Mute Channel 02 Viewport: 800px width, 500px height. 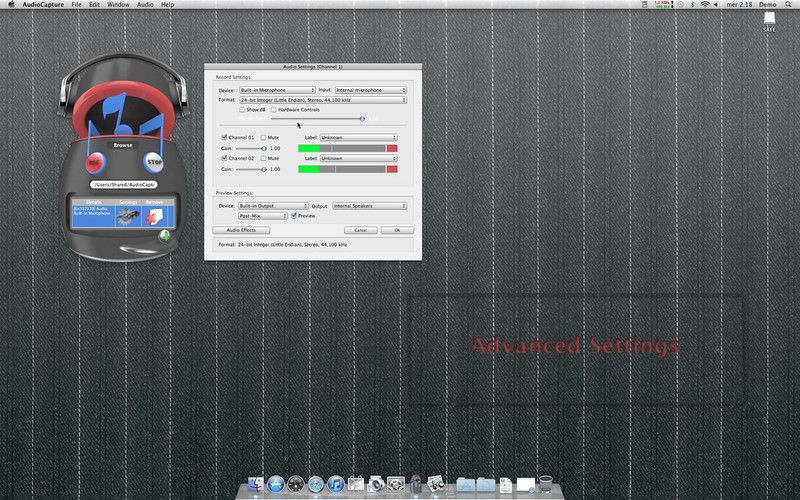263,159
